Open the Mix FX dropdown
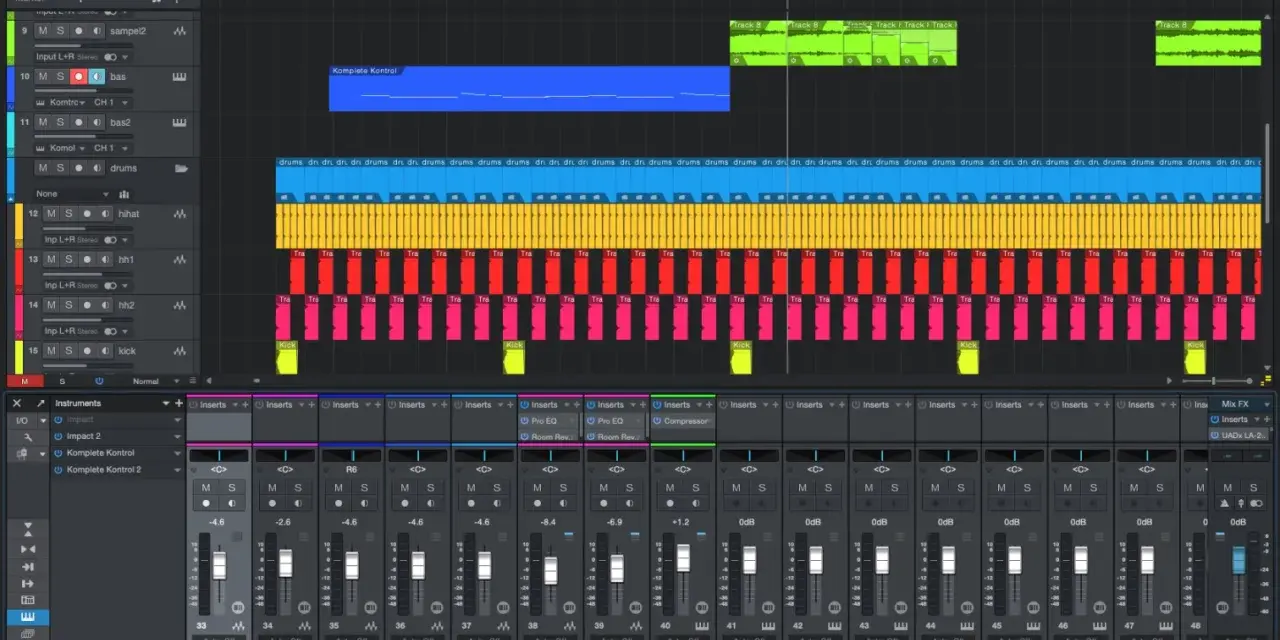Viewport: 1280px width, 640px height. click(x=1266, y=404)
